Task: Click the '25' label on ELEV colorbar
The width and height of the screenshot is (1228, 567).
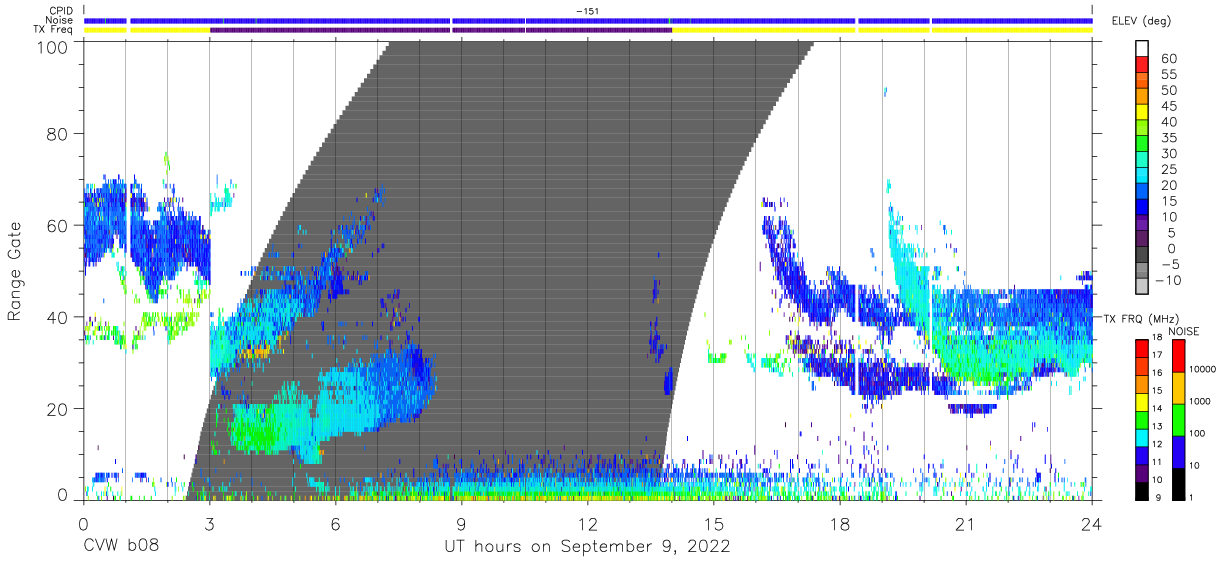Action: [1168, 170]
